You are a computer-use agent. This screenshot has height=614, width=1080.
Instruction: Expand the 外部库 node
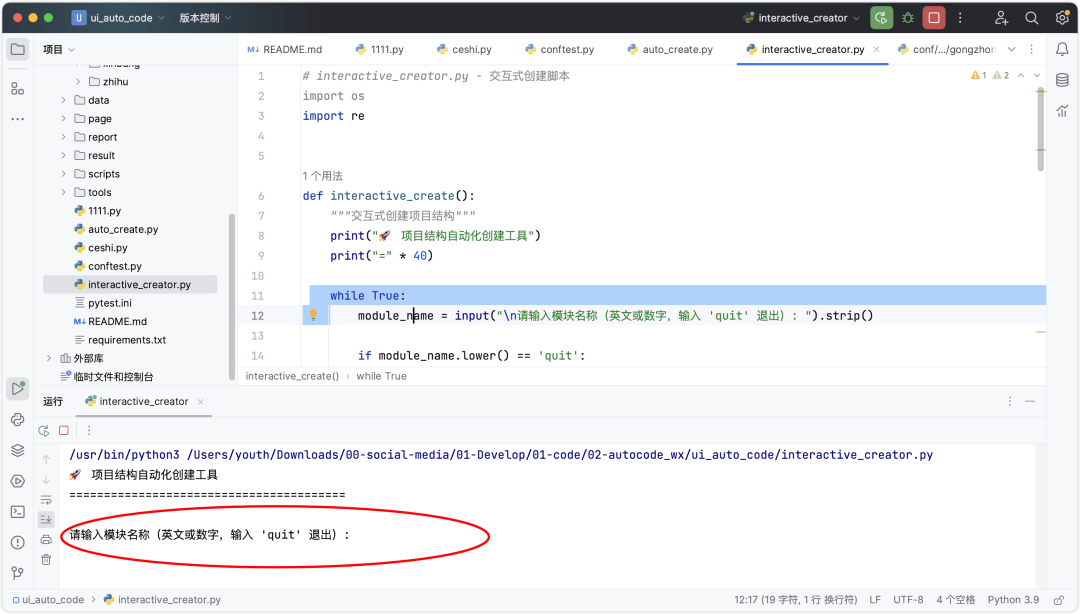(x=49, y=358)
